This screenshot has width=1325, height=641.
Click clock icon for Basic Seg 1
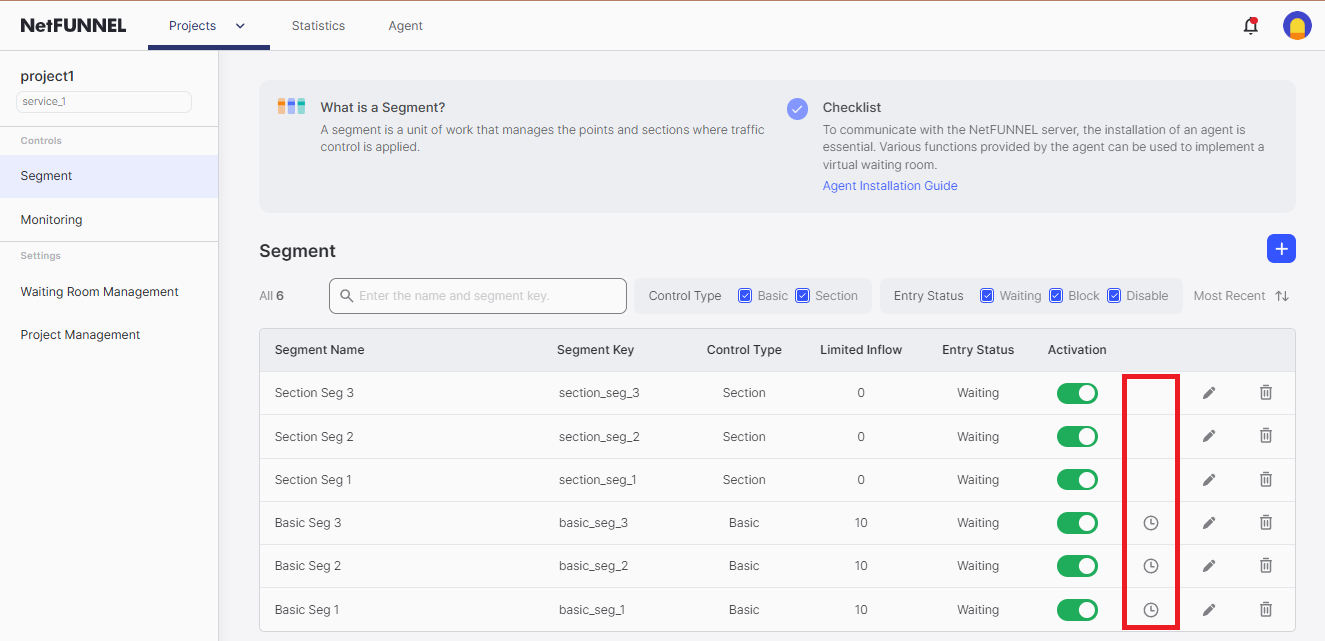(x=1151, y=609)
